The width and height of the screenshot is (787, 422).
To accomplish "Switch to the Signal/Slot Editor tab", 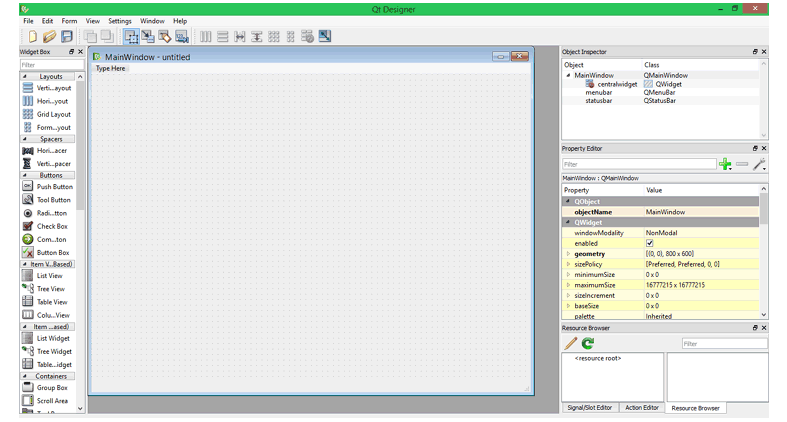I will pos(590,407).
